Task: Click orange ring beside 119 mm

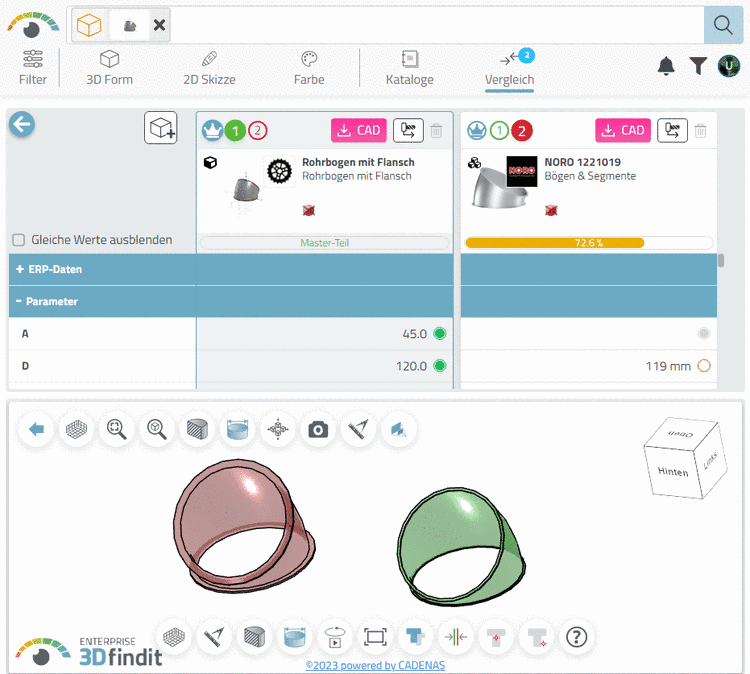Action: [704, 365]
